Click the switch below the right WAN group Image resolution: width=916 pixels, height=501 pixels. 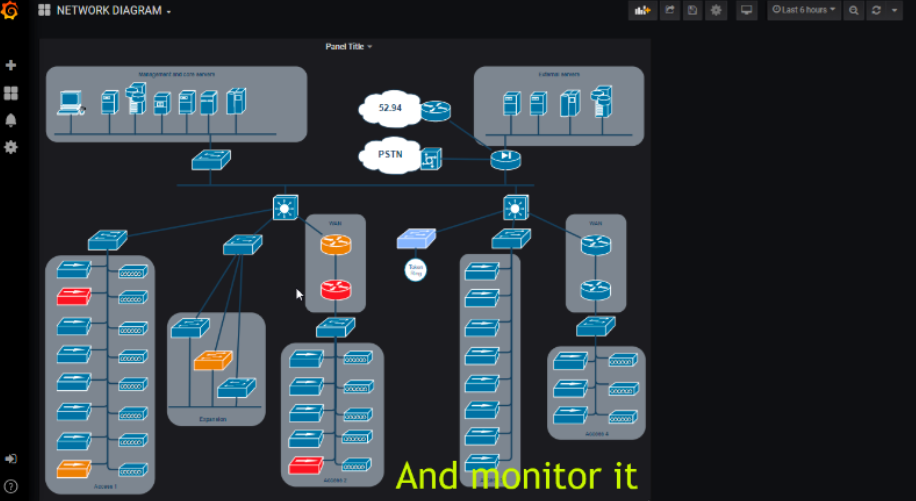point(595,326)
